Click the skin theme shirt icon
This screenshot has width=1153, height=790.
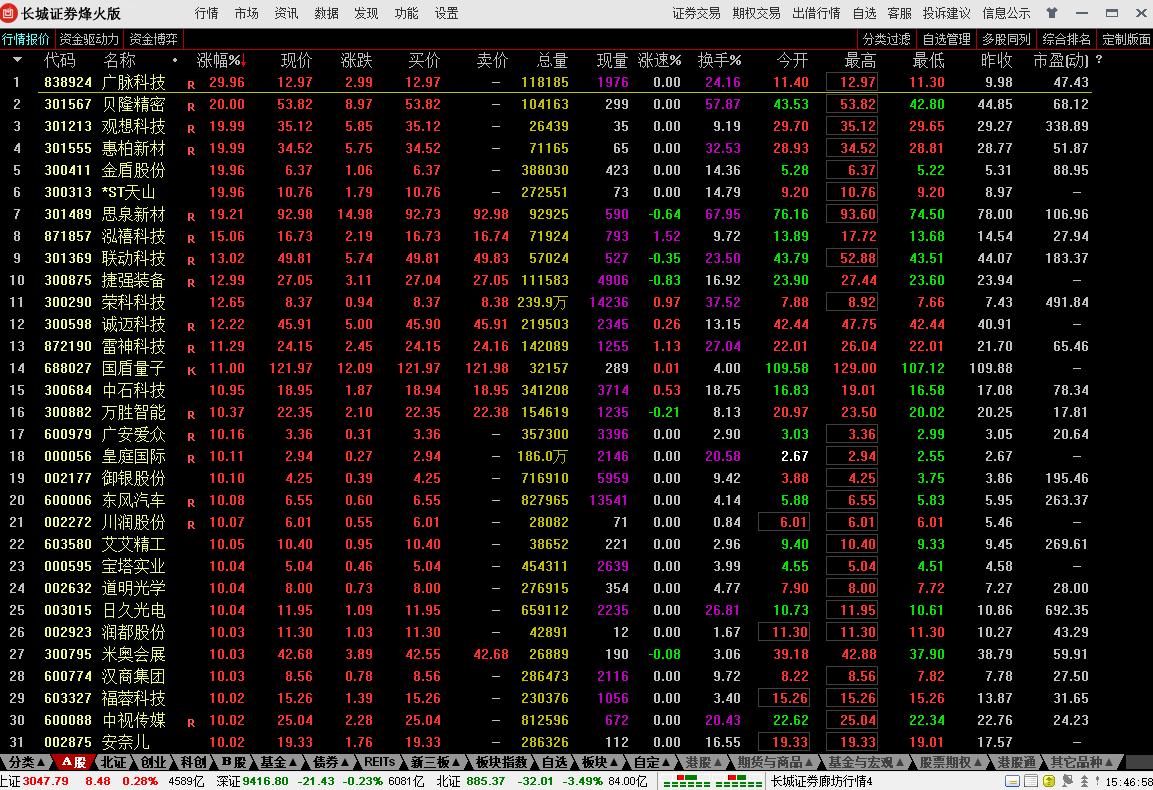pyautogui.click(x=1051, y=13)
